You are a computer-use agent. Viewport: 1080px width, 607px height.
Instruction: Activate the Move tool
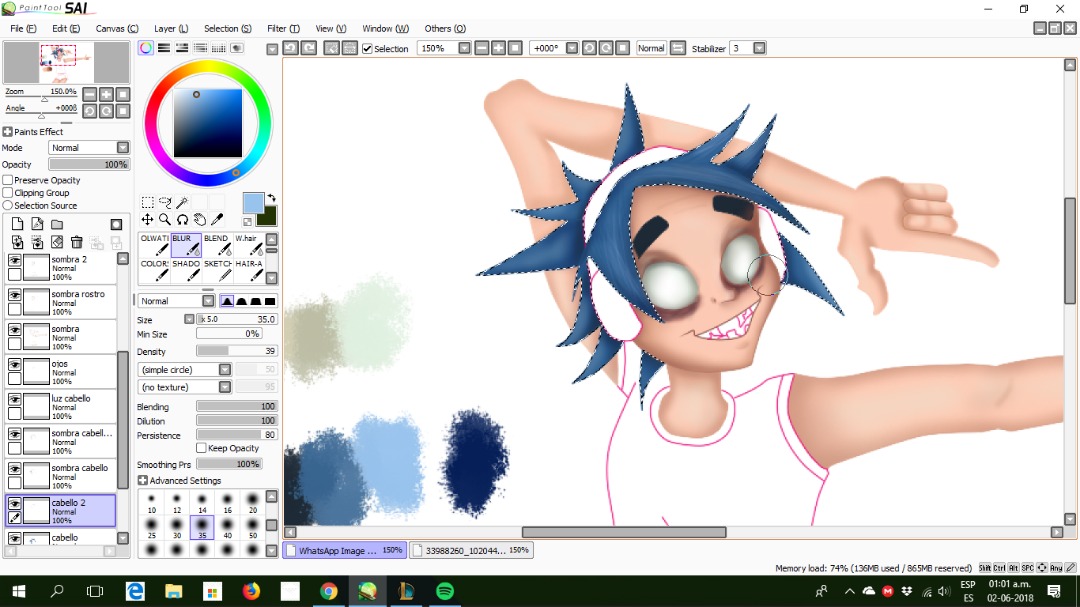(x=147, y=219)
